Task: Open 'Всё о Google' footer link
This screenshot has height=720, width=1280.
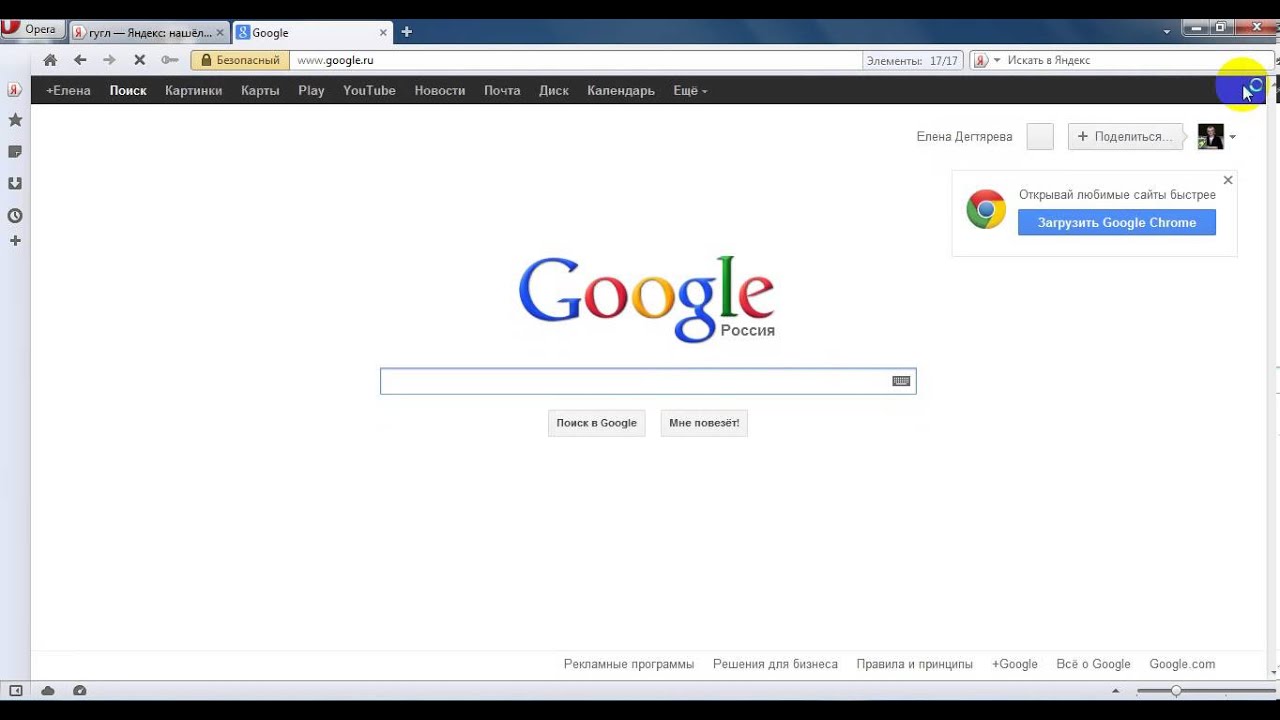Action: click(x=1093, y=664)
